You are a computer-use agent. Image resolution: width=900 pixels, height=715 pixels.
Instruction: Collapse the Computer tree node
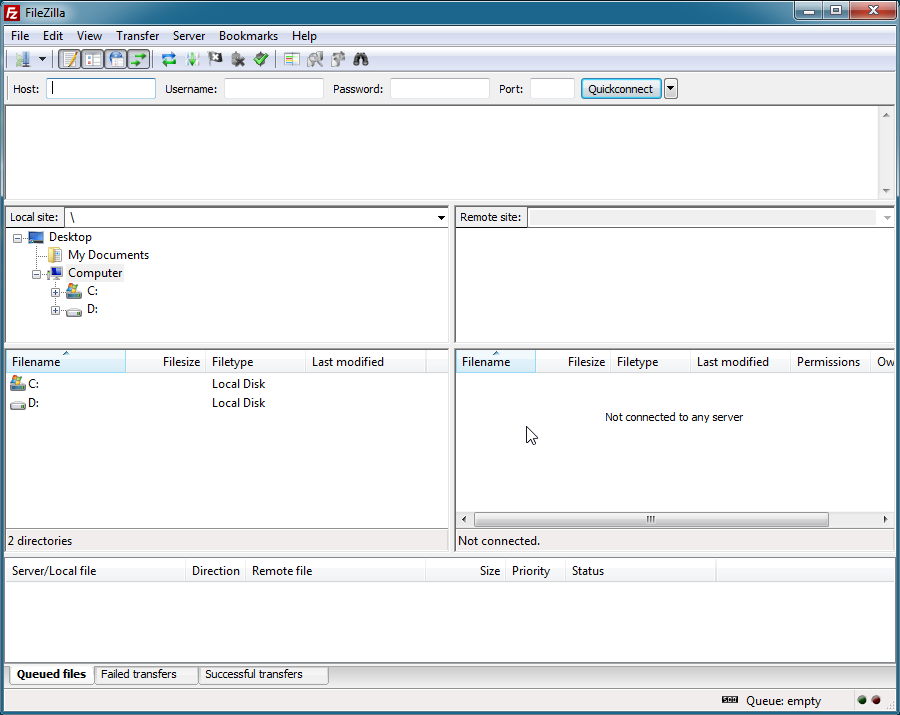(36, 274)
